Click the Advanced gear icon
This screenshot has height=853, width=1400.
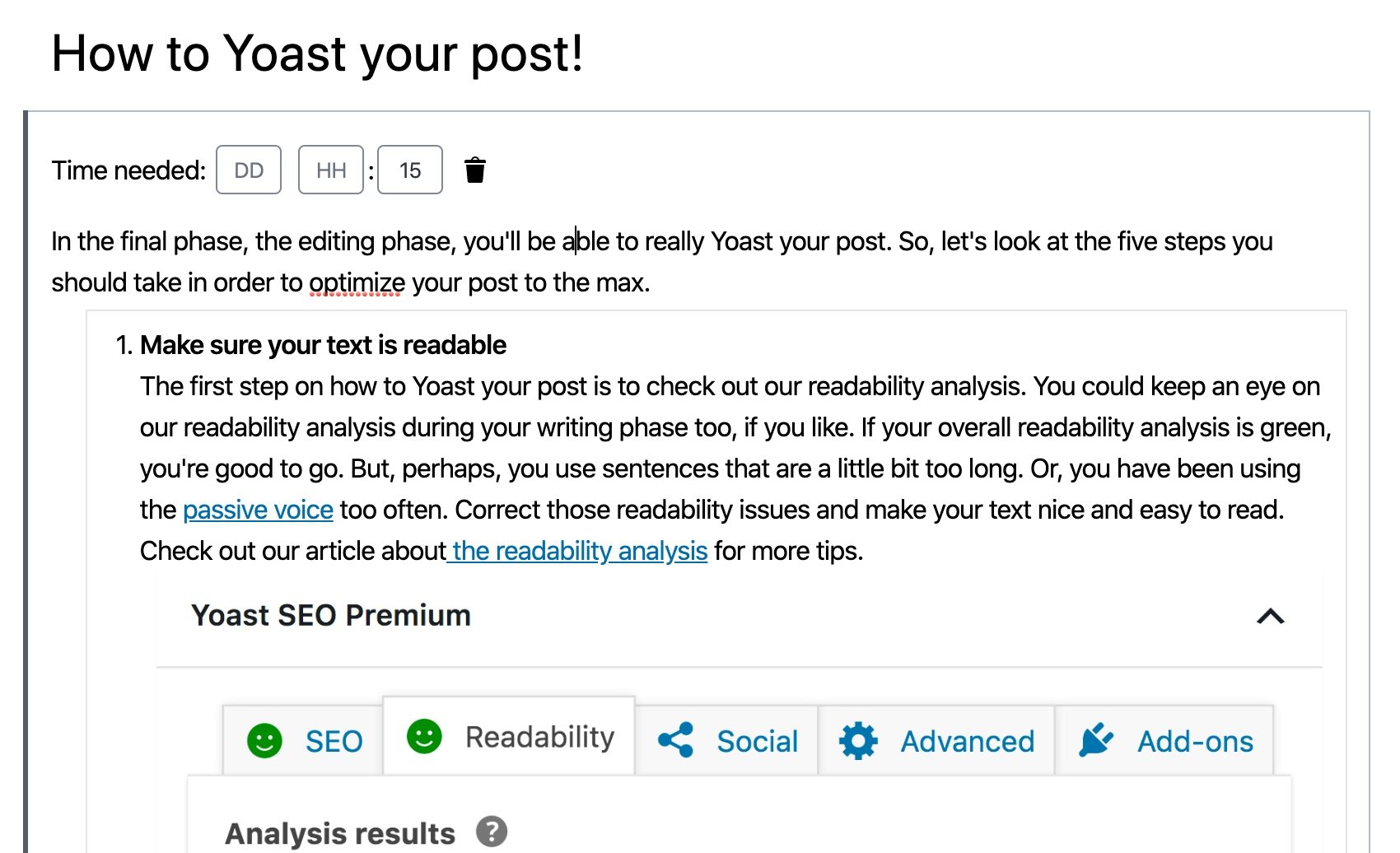pos(857,740)
